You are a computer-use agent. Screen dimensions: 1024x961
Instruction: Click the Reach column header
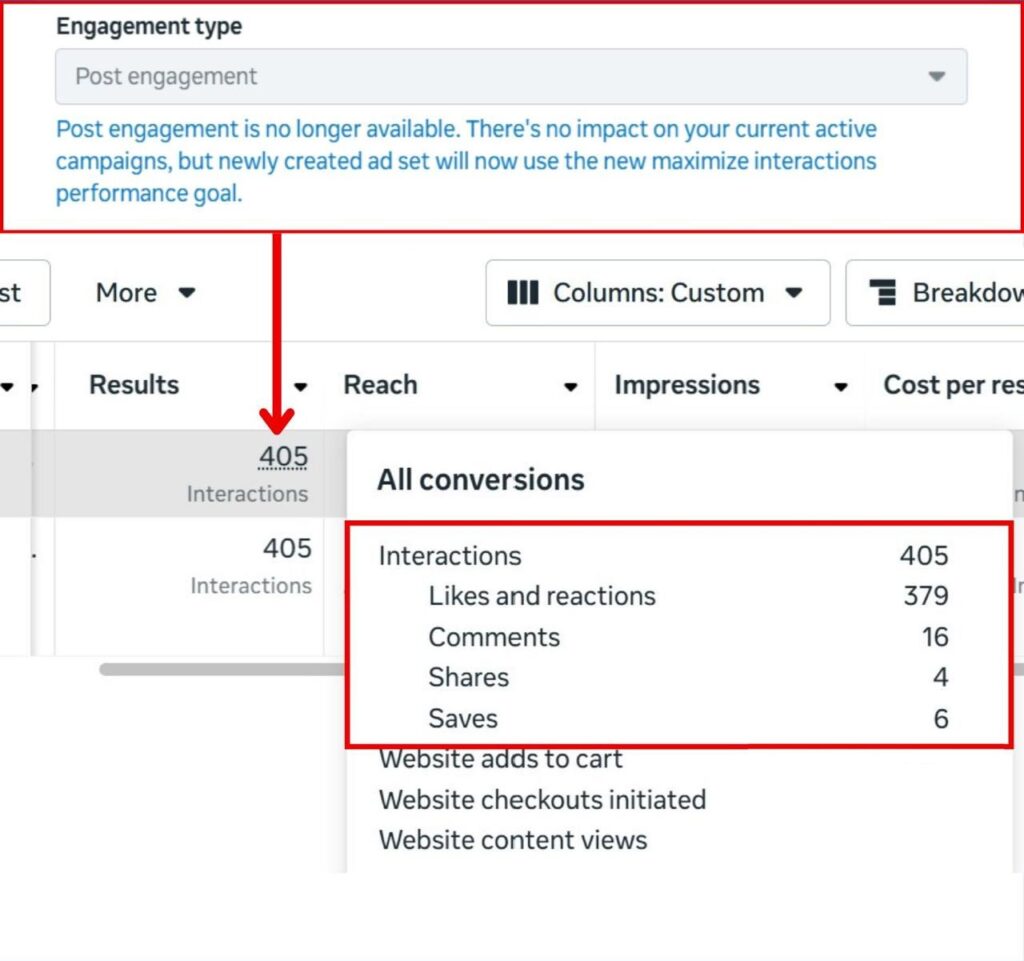click(380, 385)
